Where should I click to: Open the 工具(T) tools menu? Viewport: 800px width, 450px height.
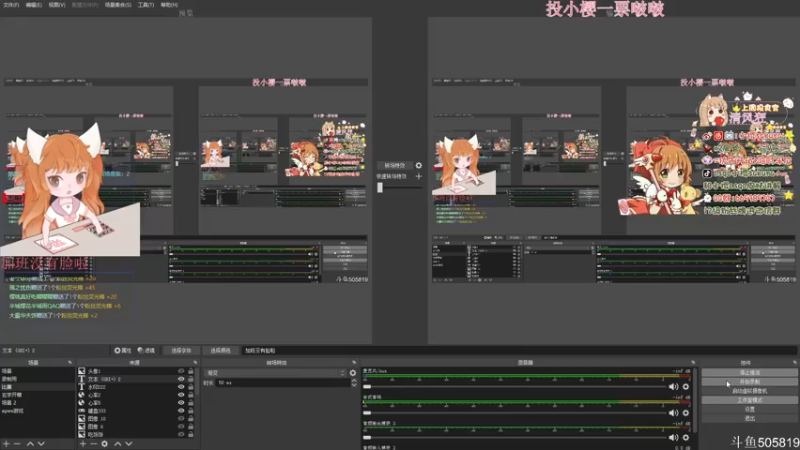(x=146, y=5)
